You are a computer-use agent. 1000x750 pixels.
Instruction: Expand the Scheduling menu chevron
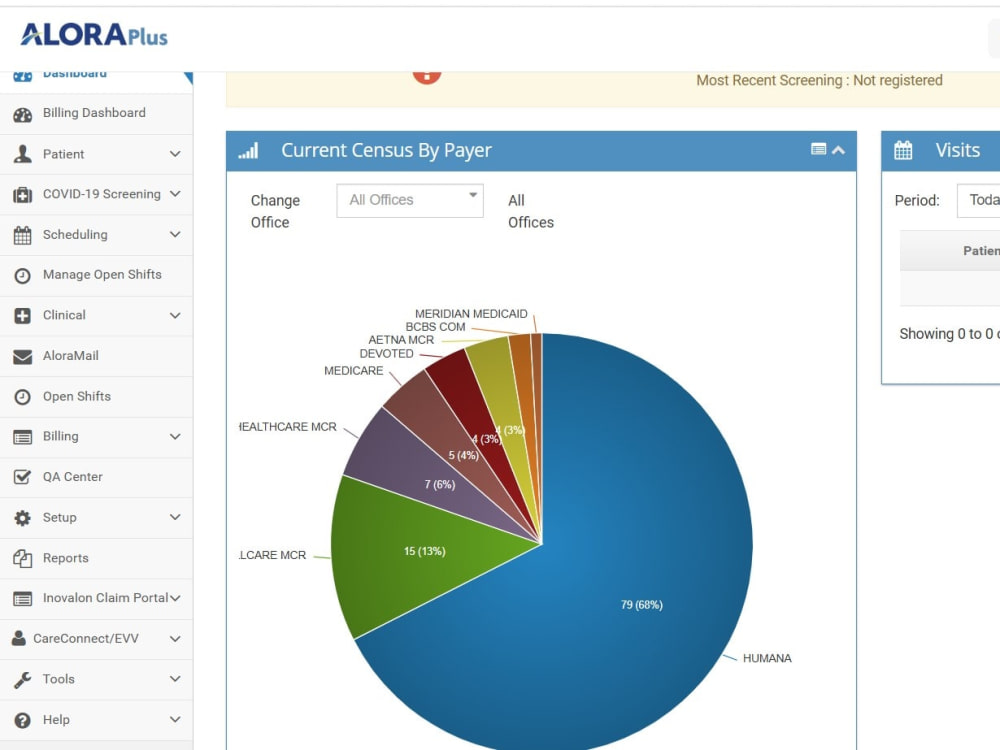coord(175,234)
